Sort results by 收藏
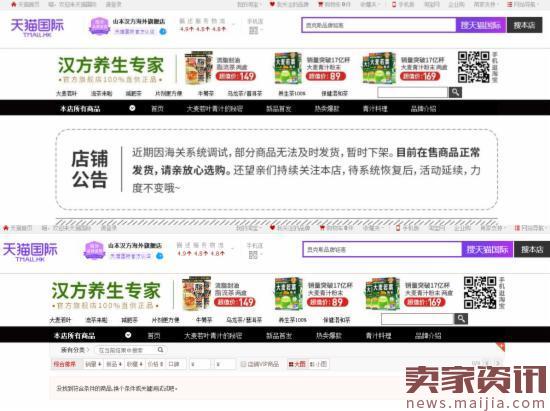This screenshot has height=411, width=550. point(135,364)
